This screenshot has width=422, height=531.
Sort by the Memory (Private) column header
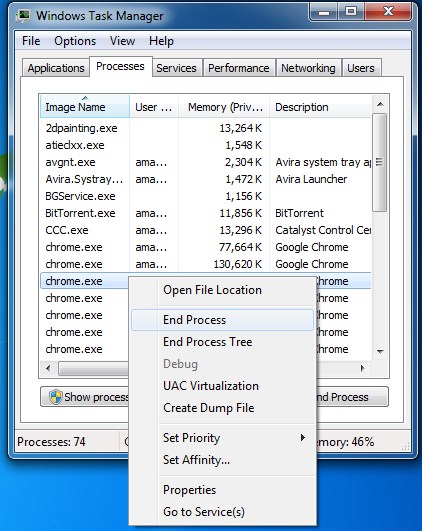click(x=224, y=107)
